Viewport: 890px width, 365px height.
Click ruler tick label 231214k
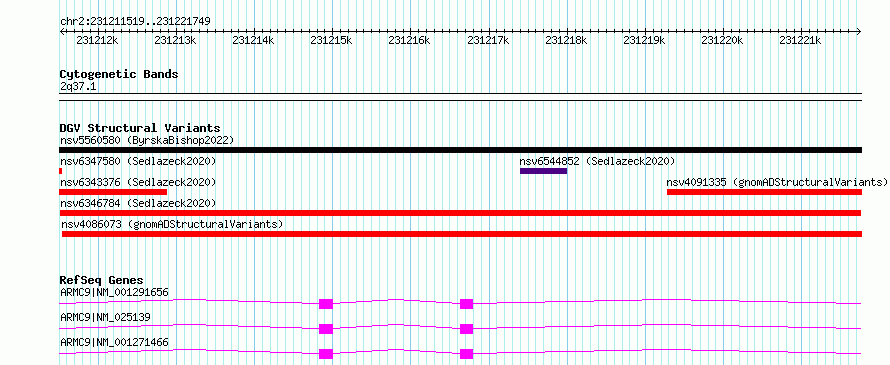pyautogui.click(x=253, y=40)
